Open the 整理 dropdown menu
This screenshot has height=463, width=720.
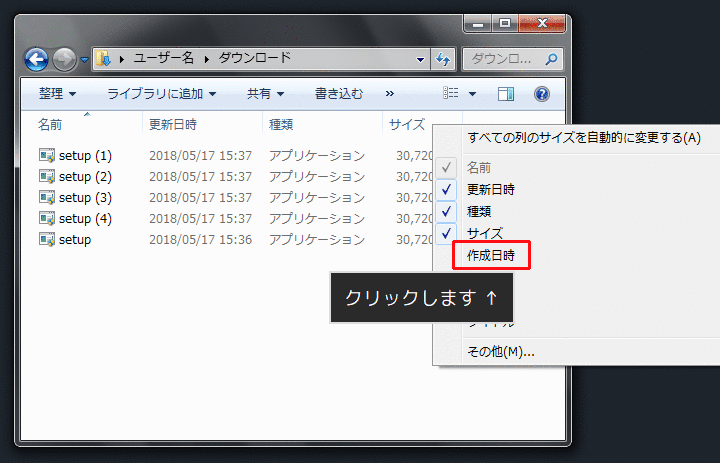[x=58, y=94]
